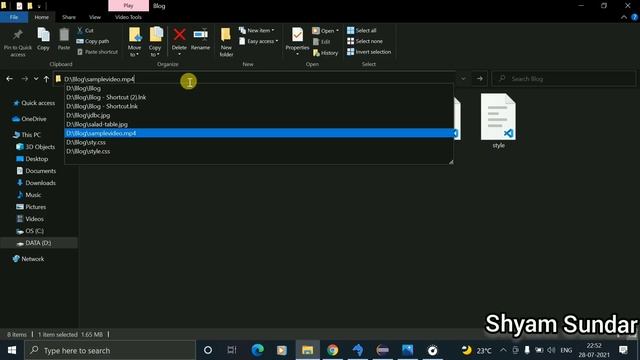The height and width of the screenshot is (360, 640).
Task: Open Microsoft Edge from taskbar
Action: [x=257, y=350]
